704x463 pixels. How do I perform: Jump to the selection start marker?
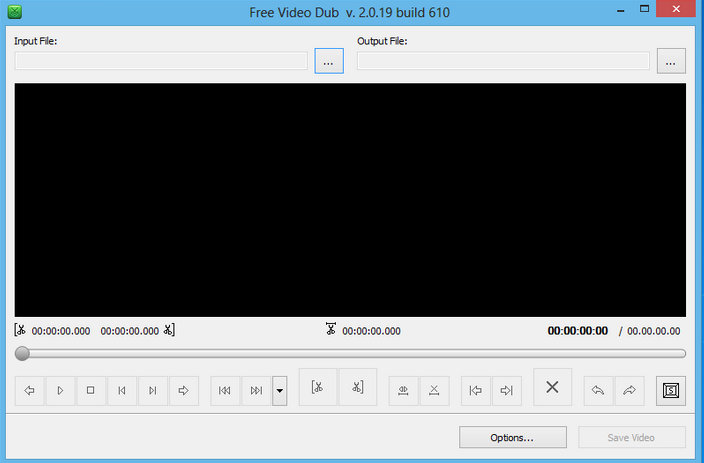[476, 391]
